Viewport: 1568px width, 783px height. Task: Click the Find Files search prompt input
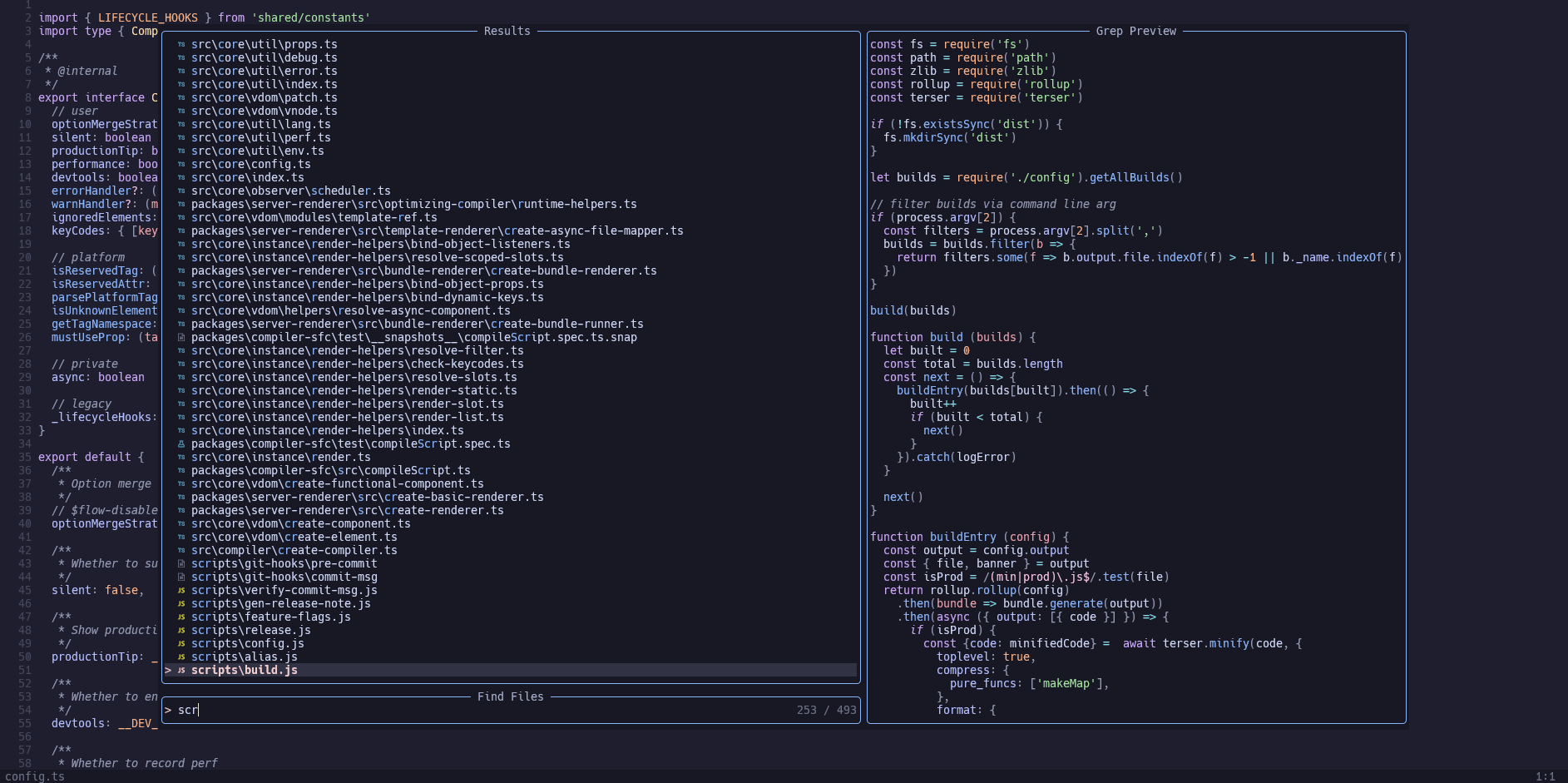click(x=482, y=710)
